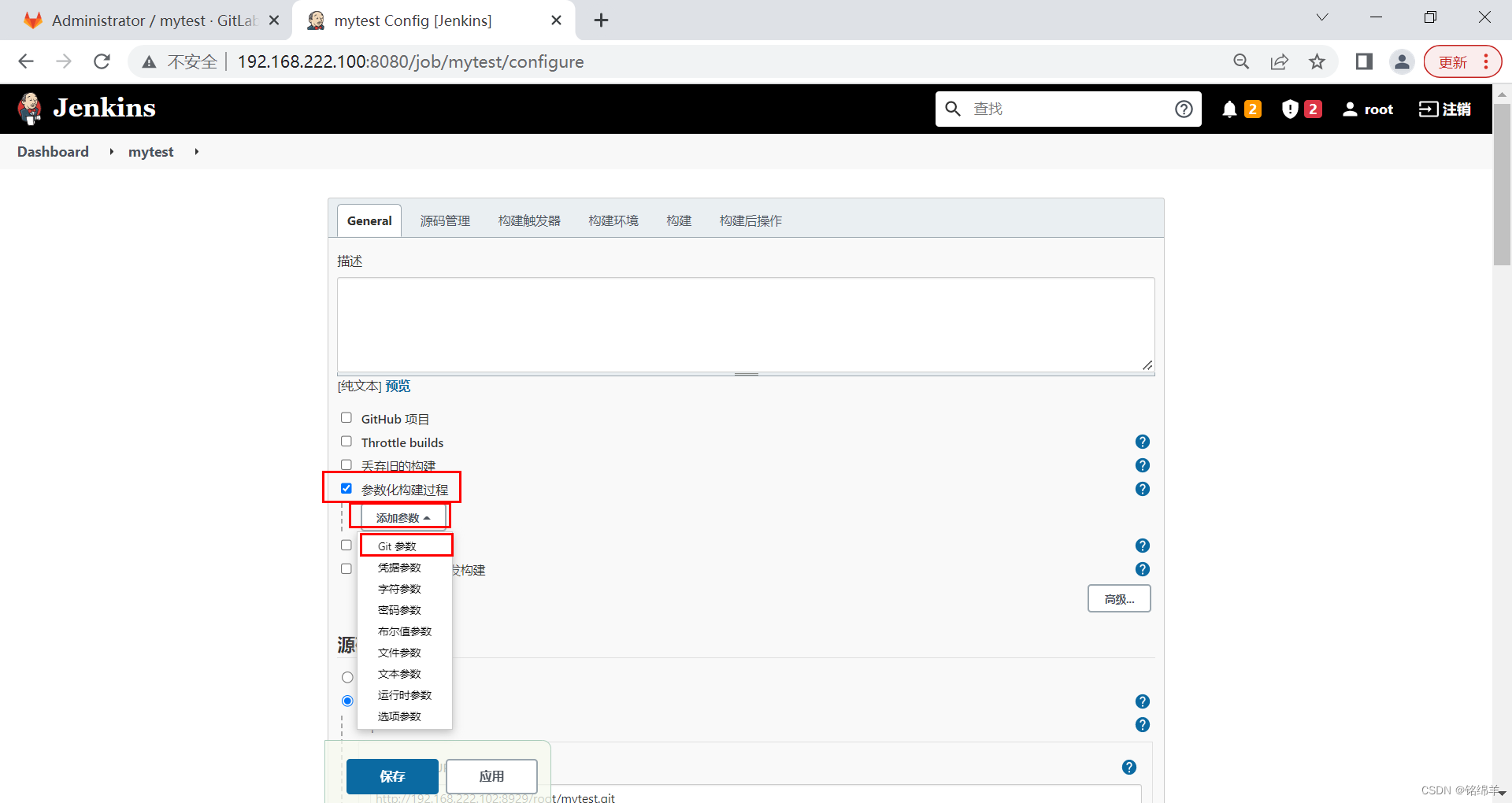Screen dimensions: 1512x803
Task: Click the not-secure warning icon
Action: (149, 61)
